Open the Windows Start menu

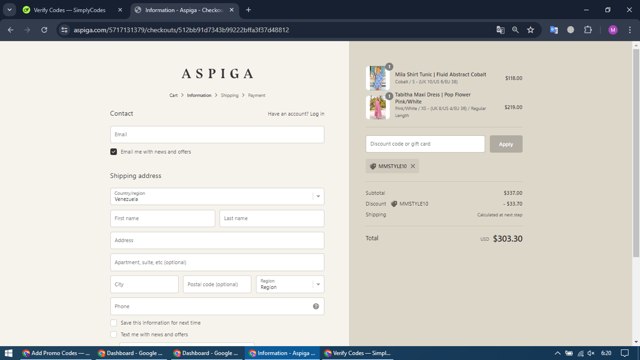[9, 353]
